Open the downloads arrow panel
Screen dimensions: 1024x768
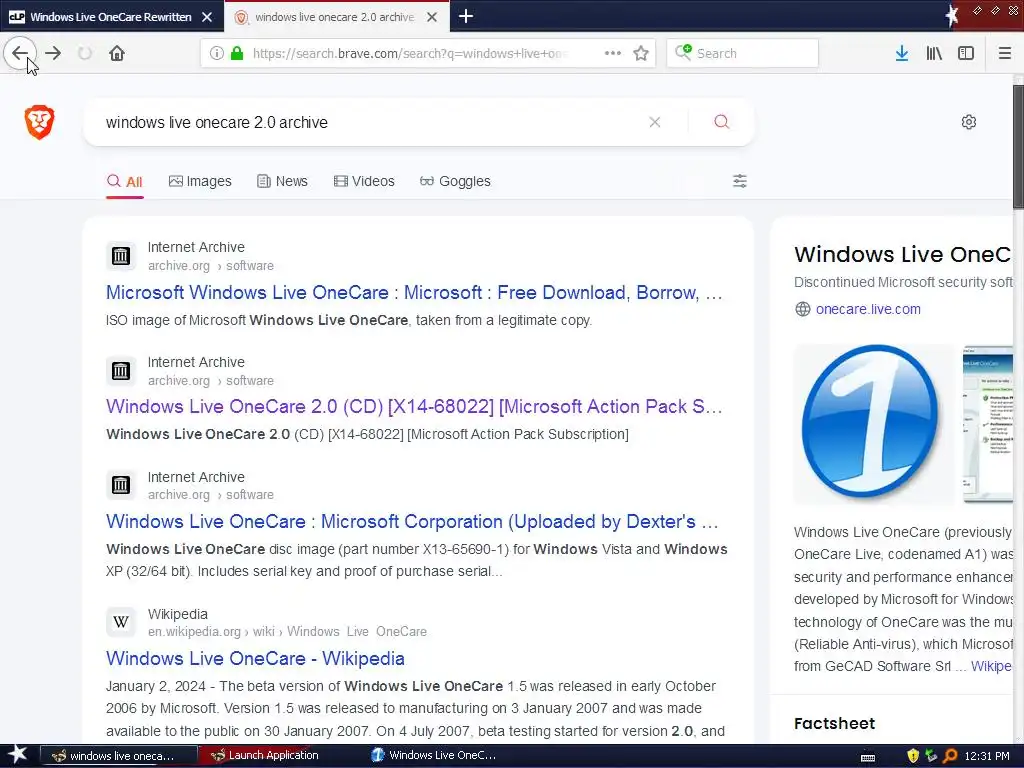click(x=902, y=53)
